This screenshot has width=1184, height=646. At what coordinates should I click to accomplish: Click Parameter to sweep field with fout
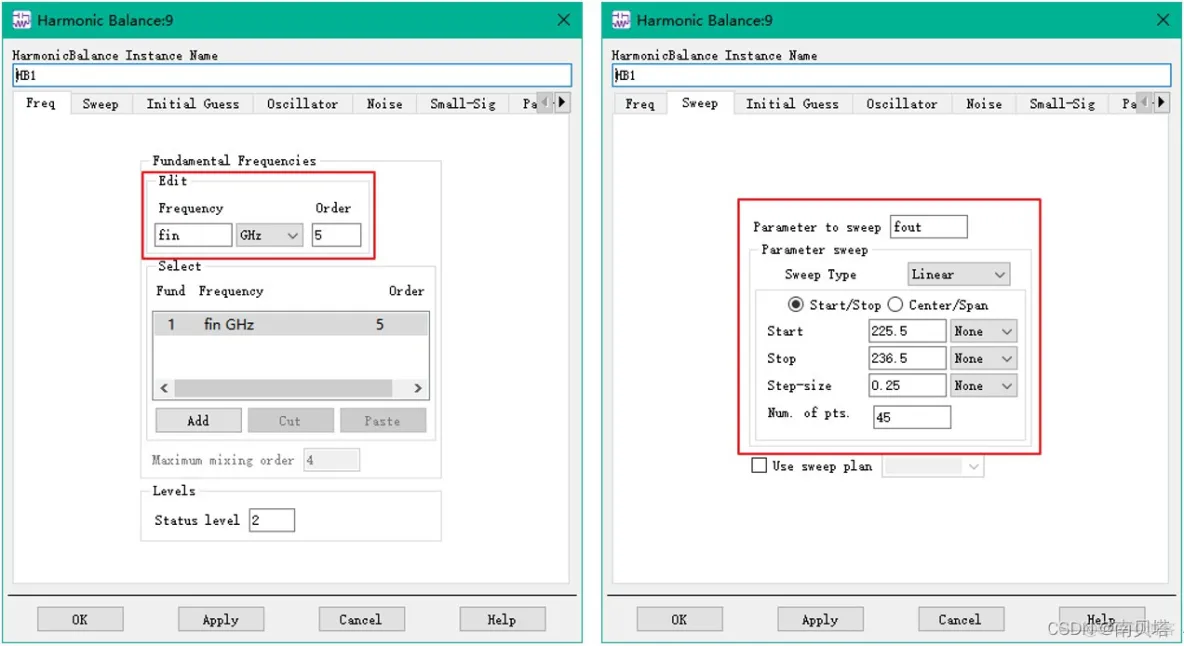[x=929, y=227]
